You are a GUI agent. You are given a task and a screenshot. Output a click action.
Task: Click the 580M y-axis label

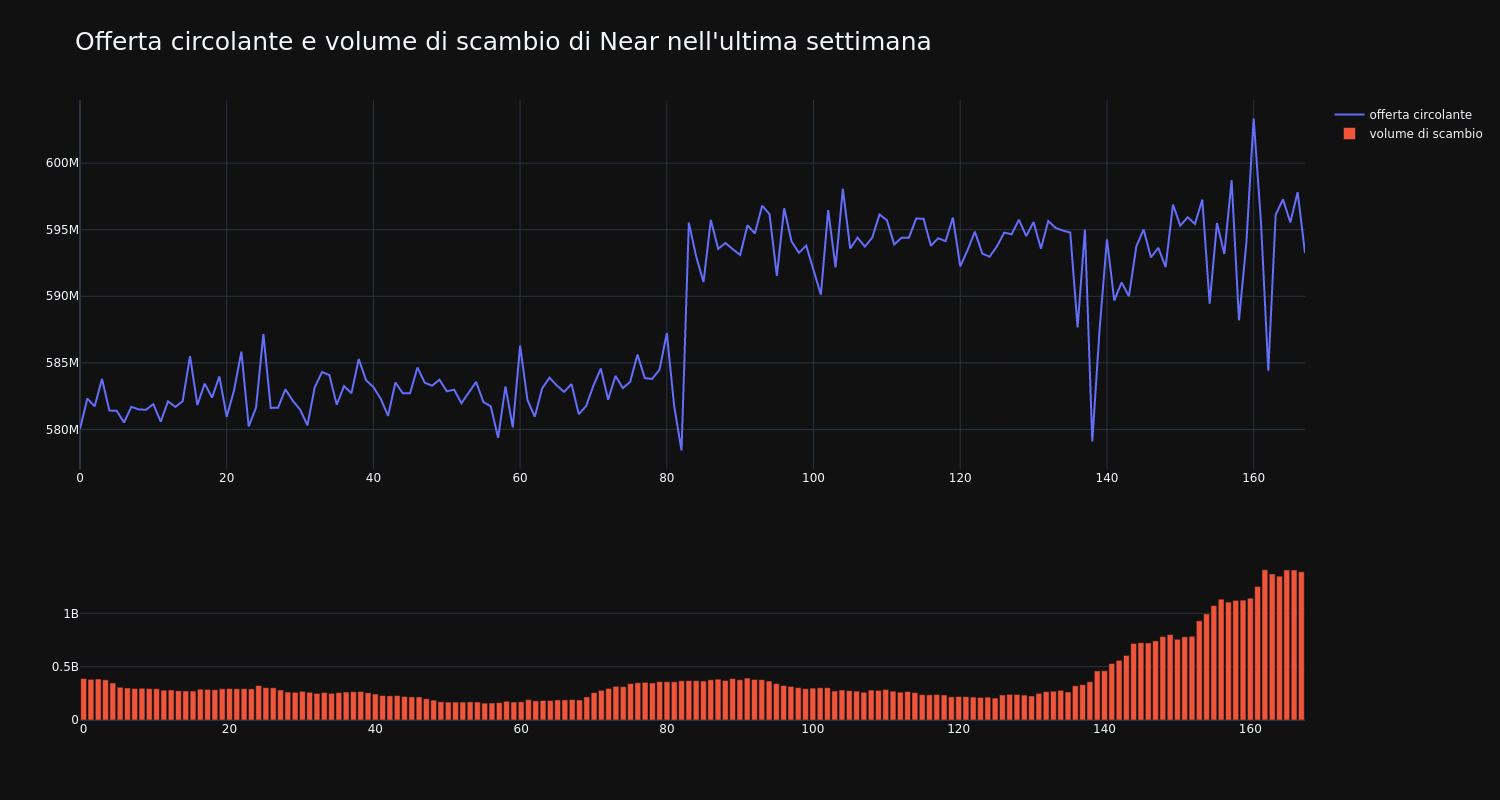coord(62,430)
